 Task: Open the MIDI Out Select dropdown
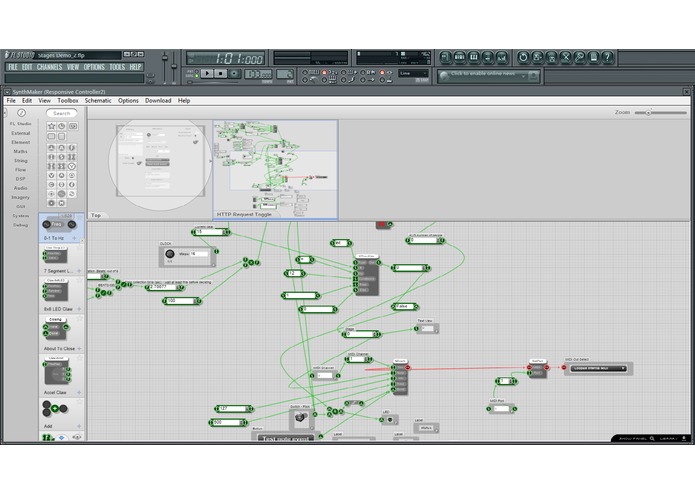pos(598,368)
